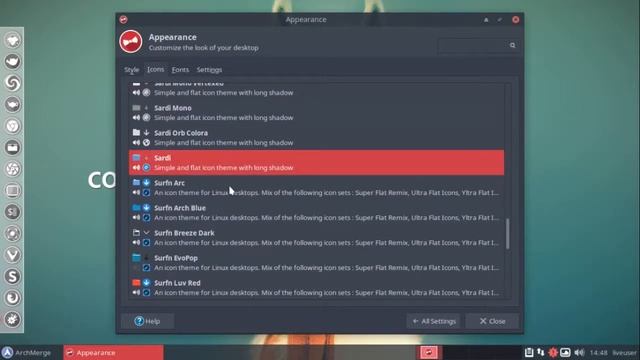
Task: Click the volume speaker tray icon
Action: pos(579,352)
